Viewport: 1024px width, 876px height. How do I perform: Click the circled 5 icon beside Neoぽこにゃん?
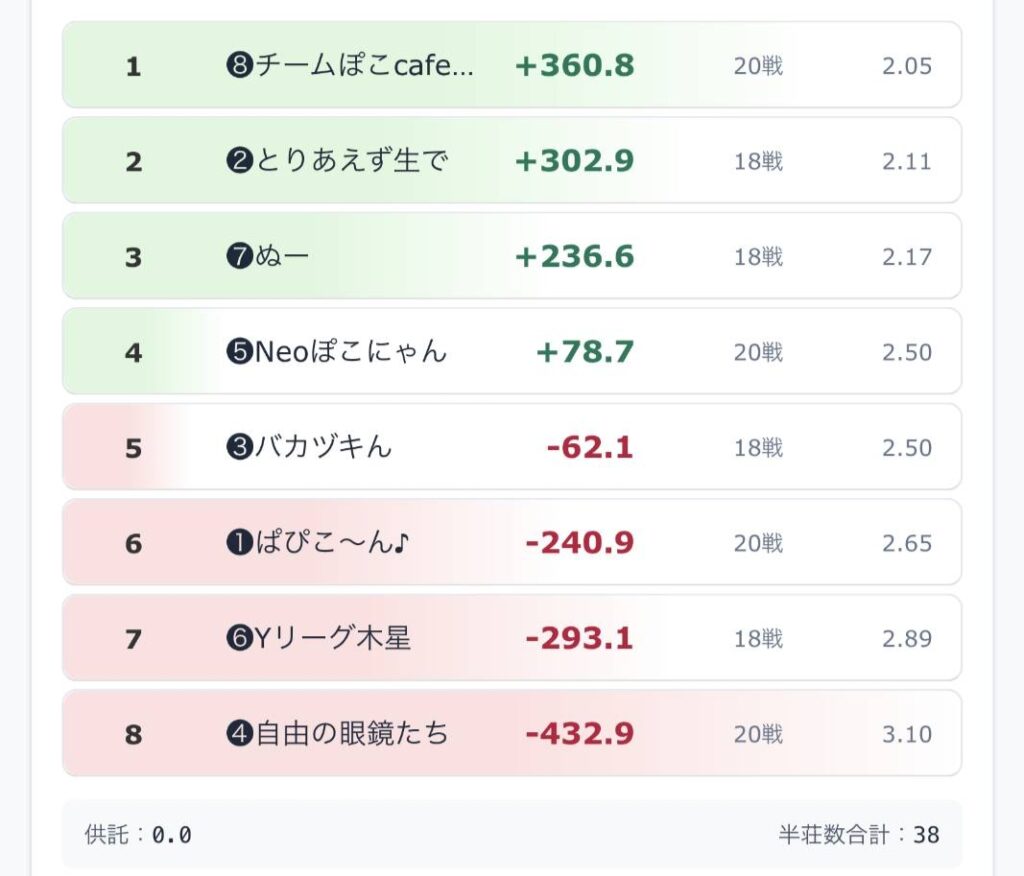click(x=238, y=352)
